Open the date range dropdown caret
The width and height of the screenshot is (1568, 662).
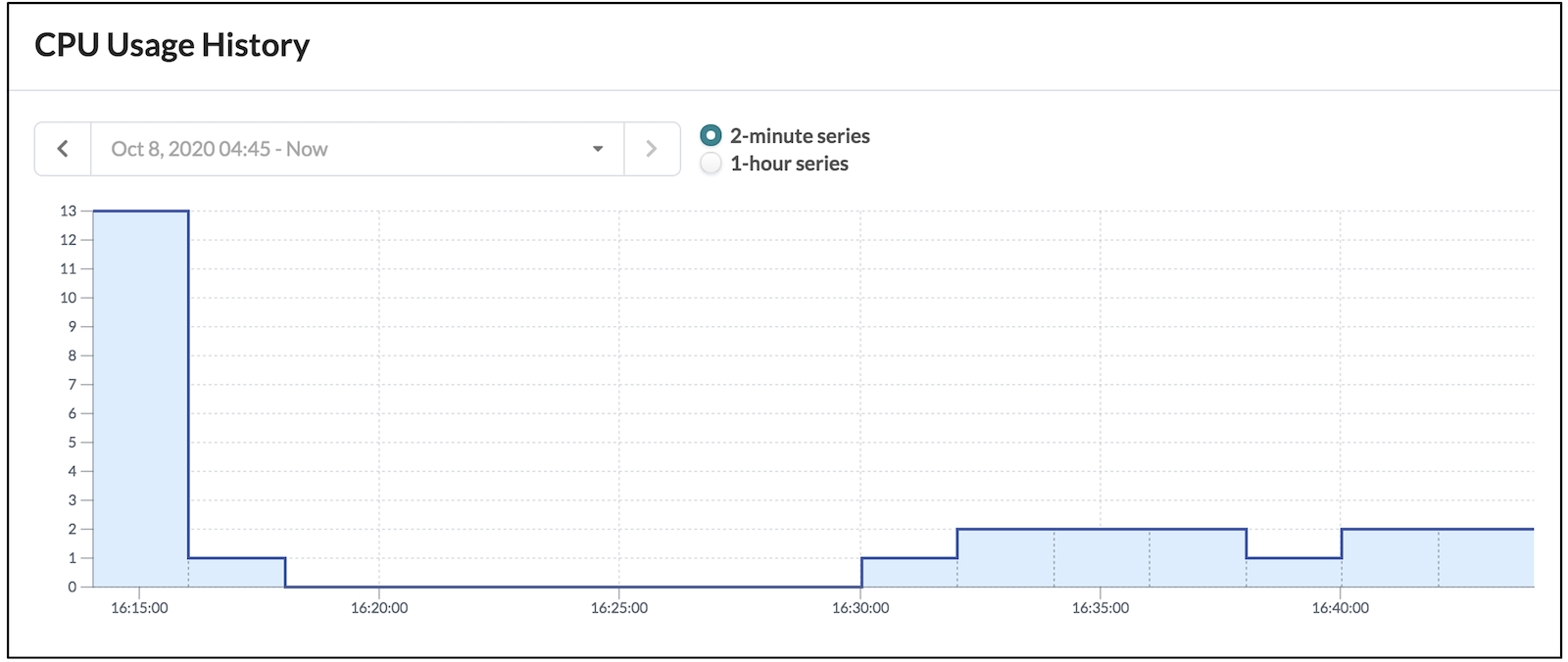coord(598,149)
